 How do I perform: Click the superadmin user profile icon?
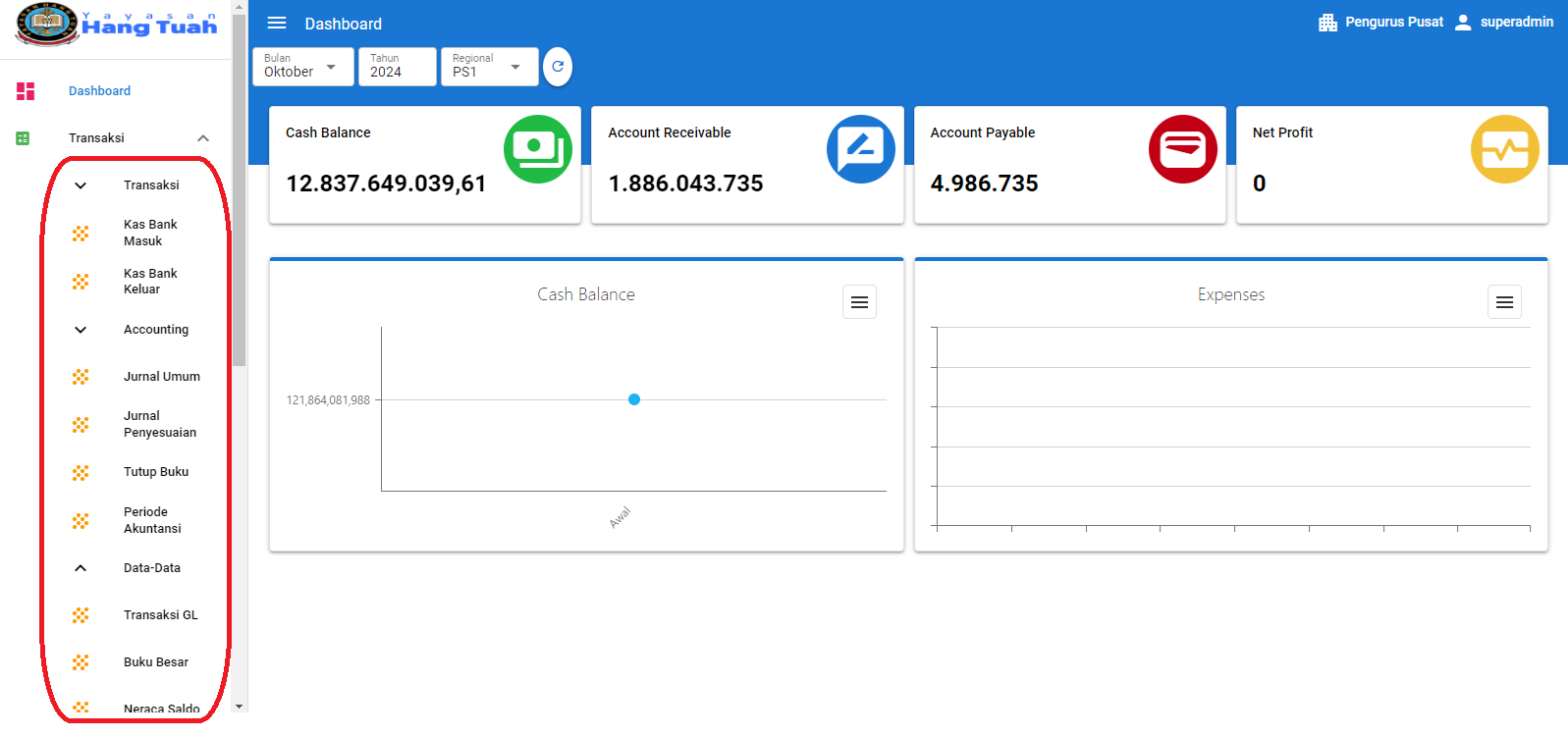1463,23
